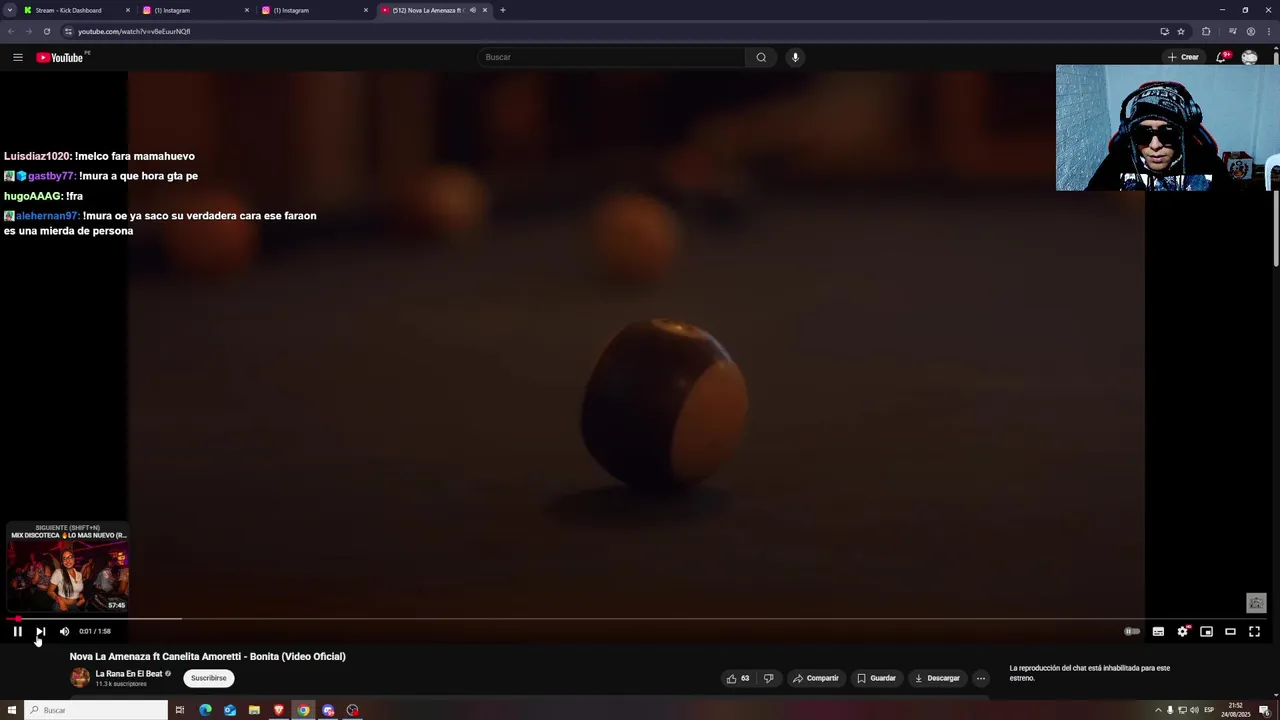This screenshot has width=1280, height=720.
Task: Close the first Instagram tab
Action: [x=247, y=10]
